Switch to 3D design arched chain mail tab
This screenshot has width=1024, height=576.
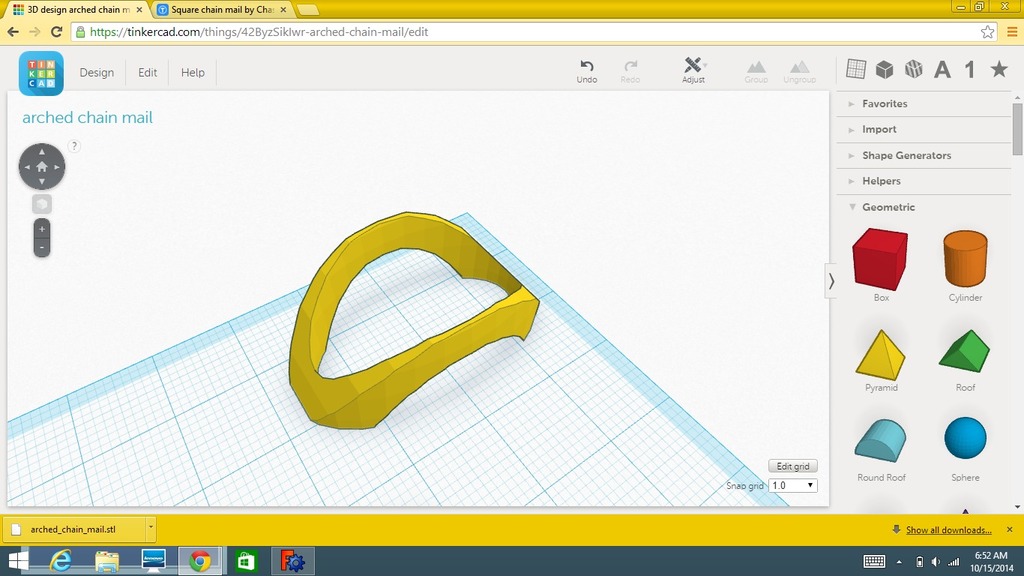pos(77,10)
